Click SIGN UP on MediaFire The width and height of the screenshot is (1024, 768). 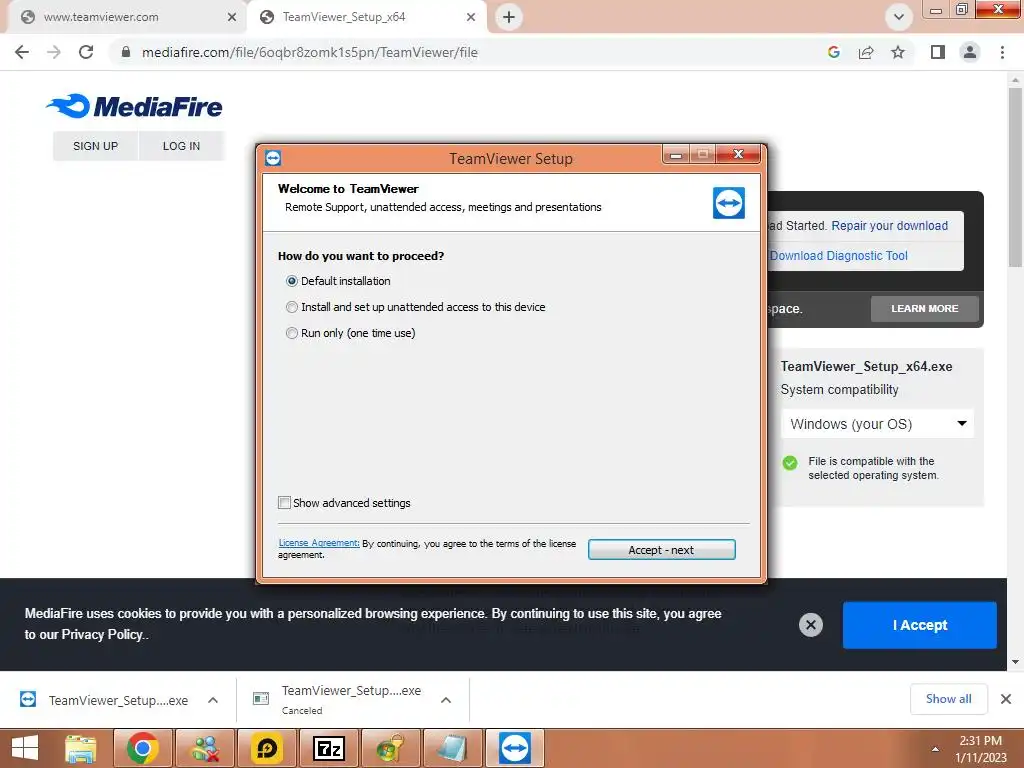(95, 146)
